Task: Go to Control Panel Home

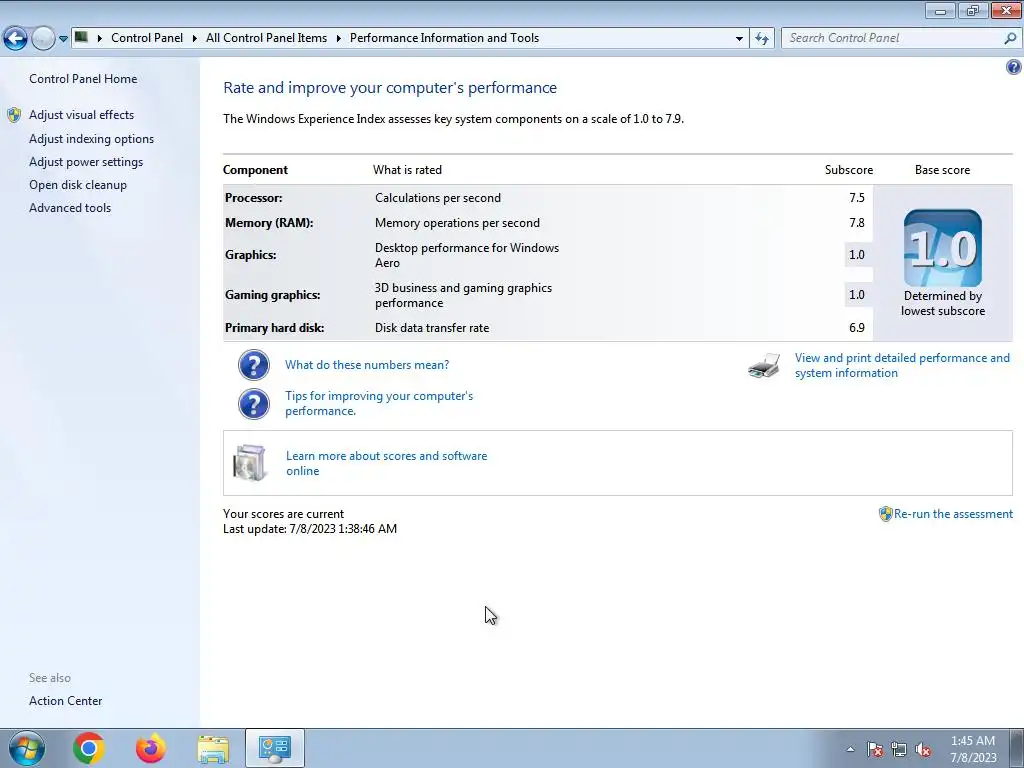Action: (x=83, y=78)
